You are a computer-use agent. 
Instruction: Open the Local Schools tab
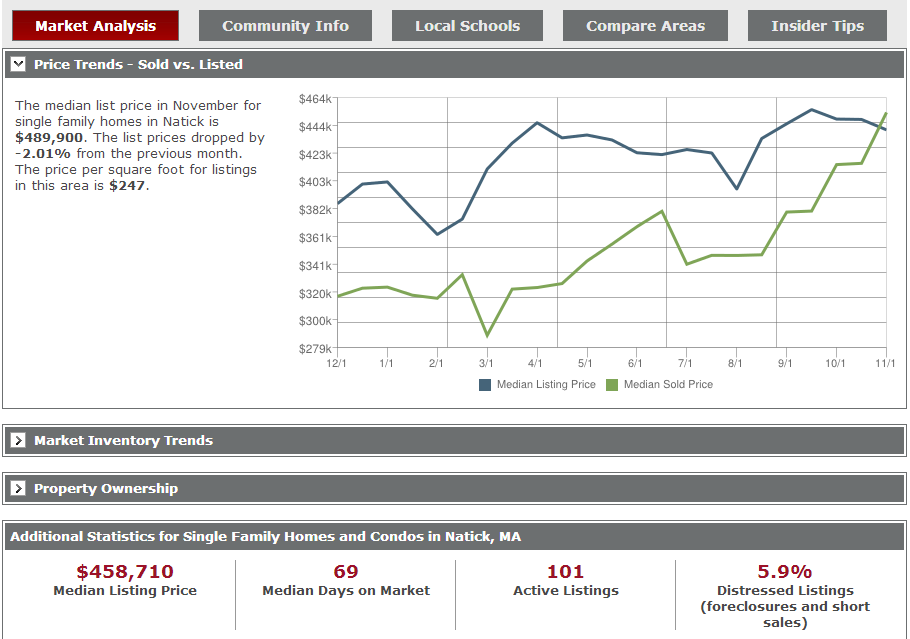coord(467,25)
